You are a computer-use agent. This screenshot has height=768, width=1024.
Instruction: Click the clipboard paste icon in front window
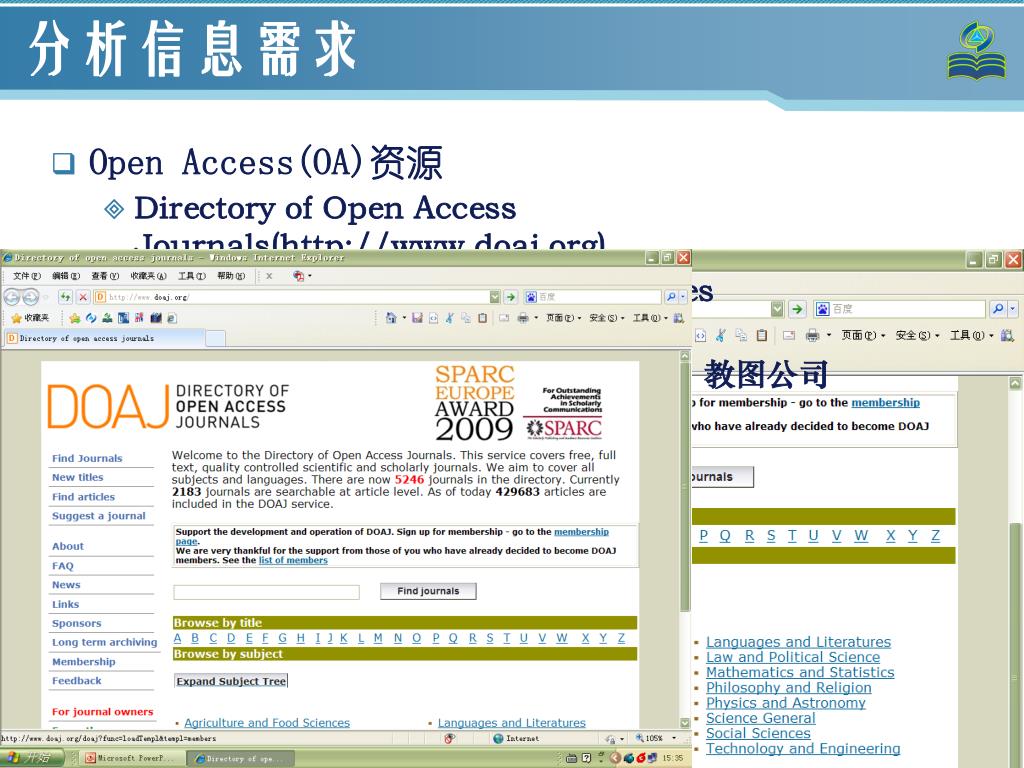coord(483,318)
